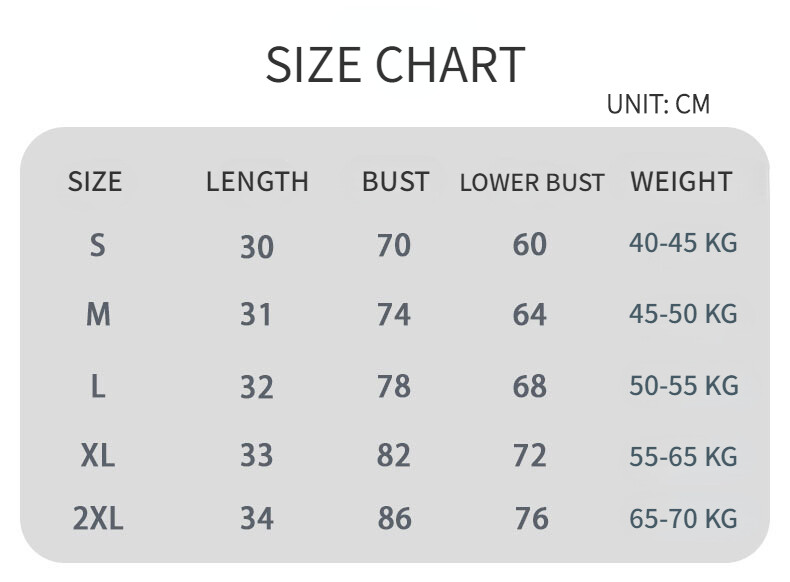
Task: Select the SIZE column header
Action: 95,181
